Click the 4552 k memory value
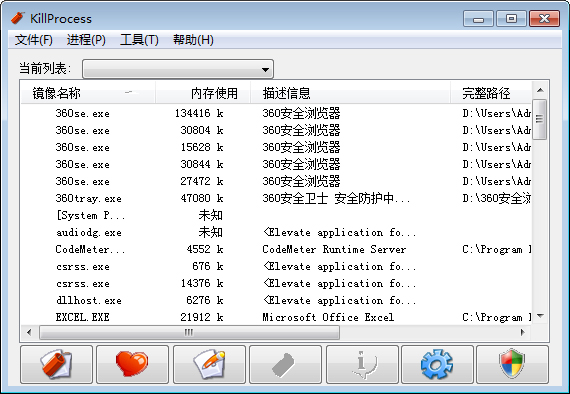 [x=205, y=249]
